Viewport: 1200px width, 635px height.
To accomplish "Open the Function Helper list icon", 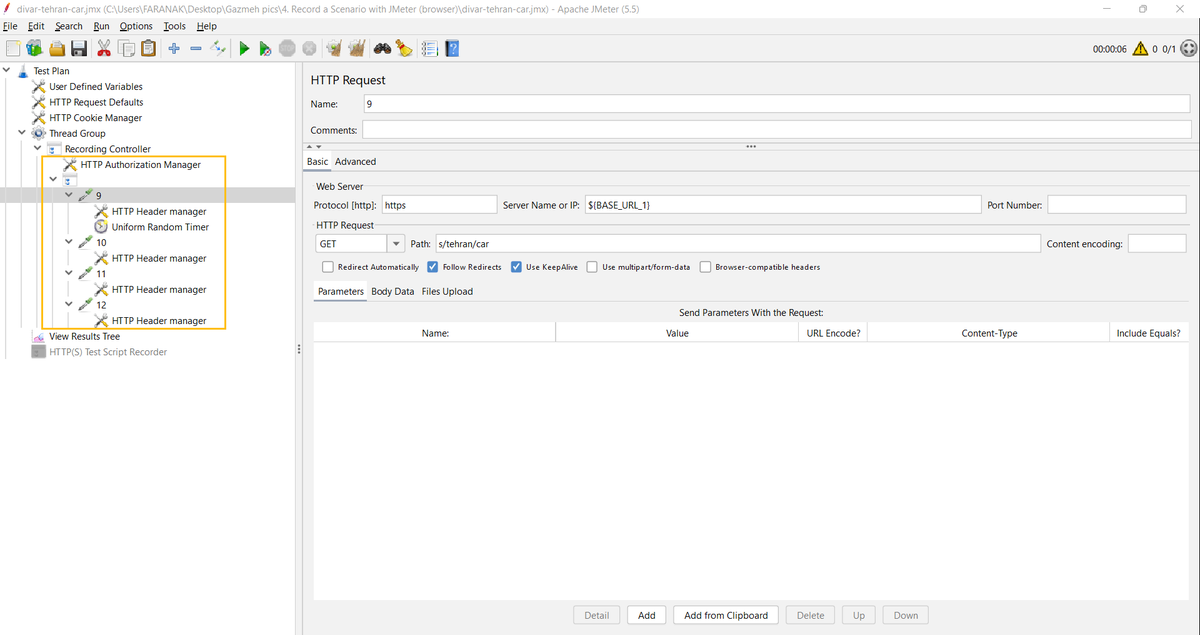I will (430, 48).
